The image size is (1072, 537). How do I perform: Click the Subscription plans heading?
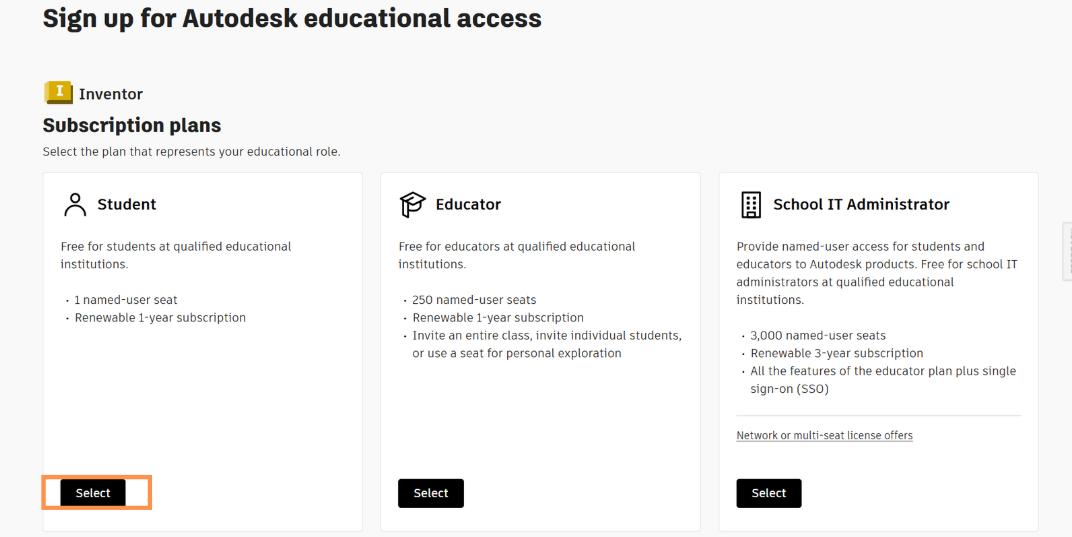pyautogui.click(x=131, y=125)
